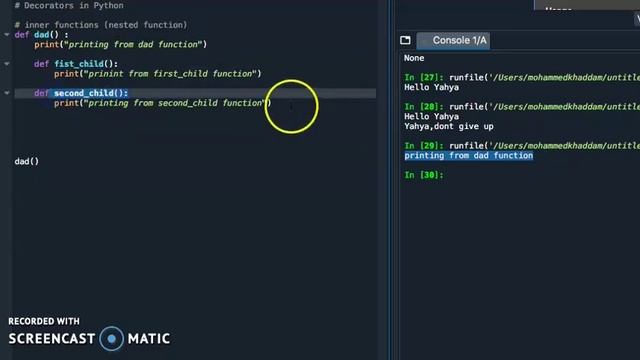This screenshot has height=360, width=640.
Task: Click the 'printing from second_child function' print line
Action: point(162,103)
